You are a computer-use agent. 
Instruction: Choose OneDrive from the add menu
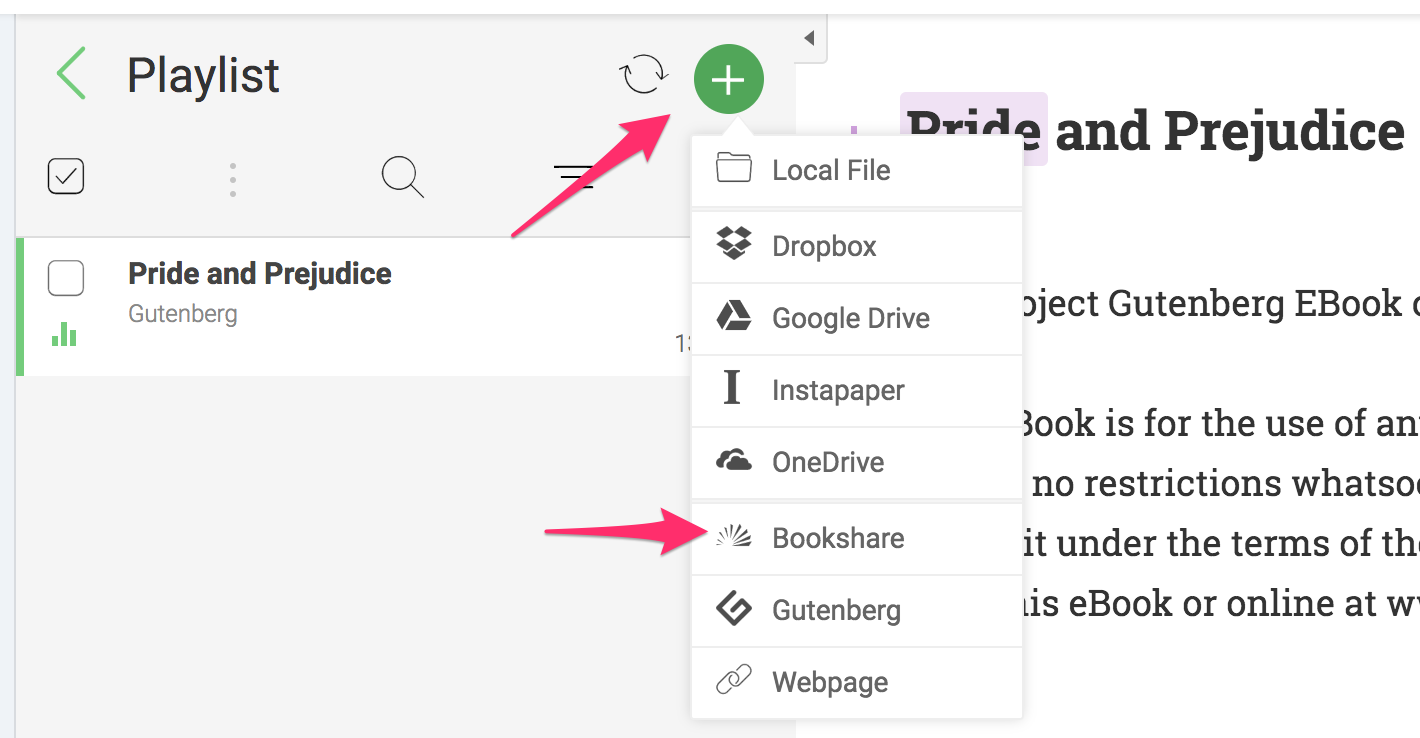click(857, 462)
